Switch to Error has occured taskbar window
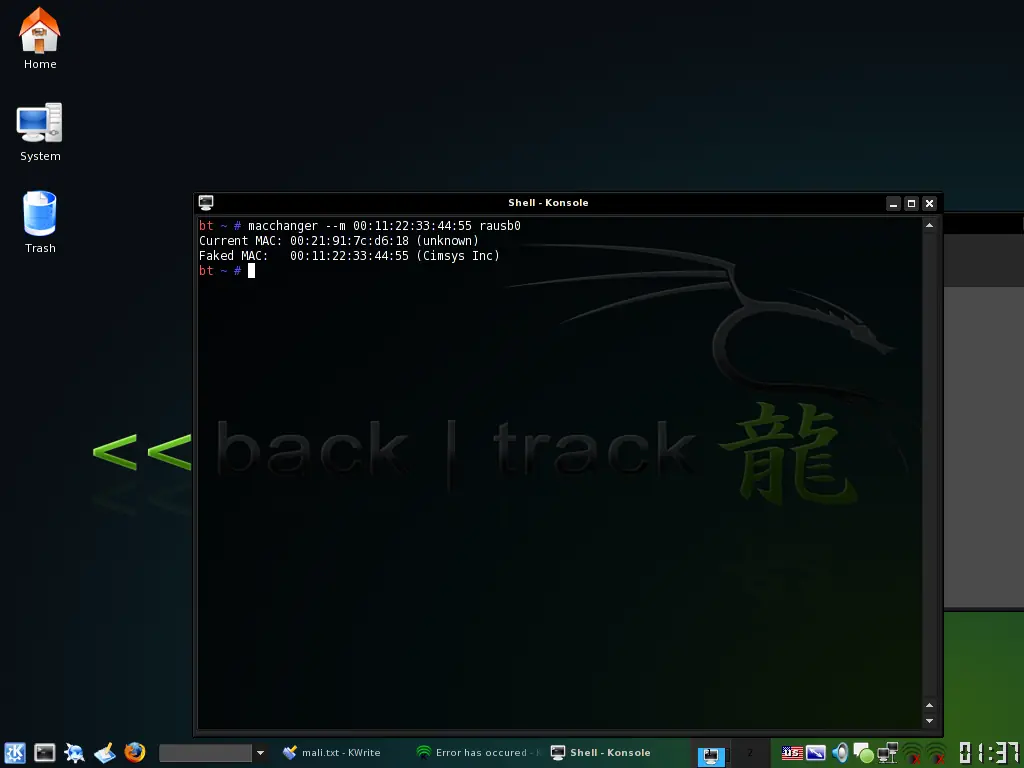The height and width of the screenshot is (768, 1024). click(480, 753)
